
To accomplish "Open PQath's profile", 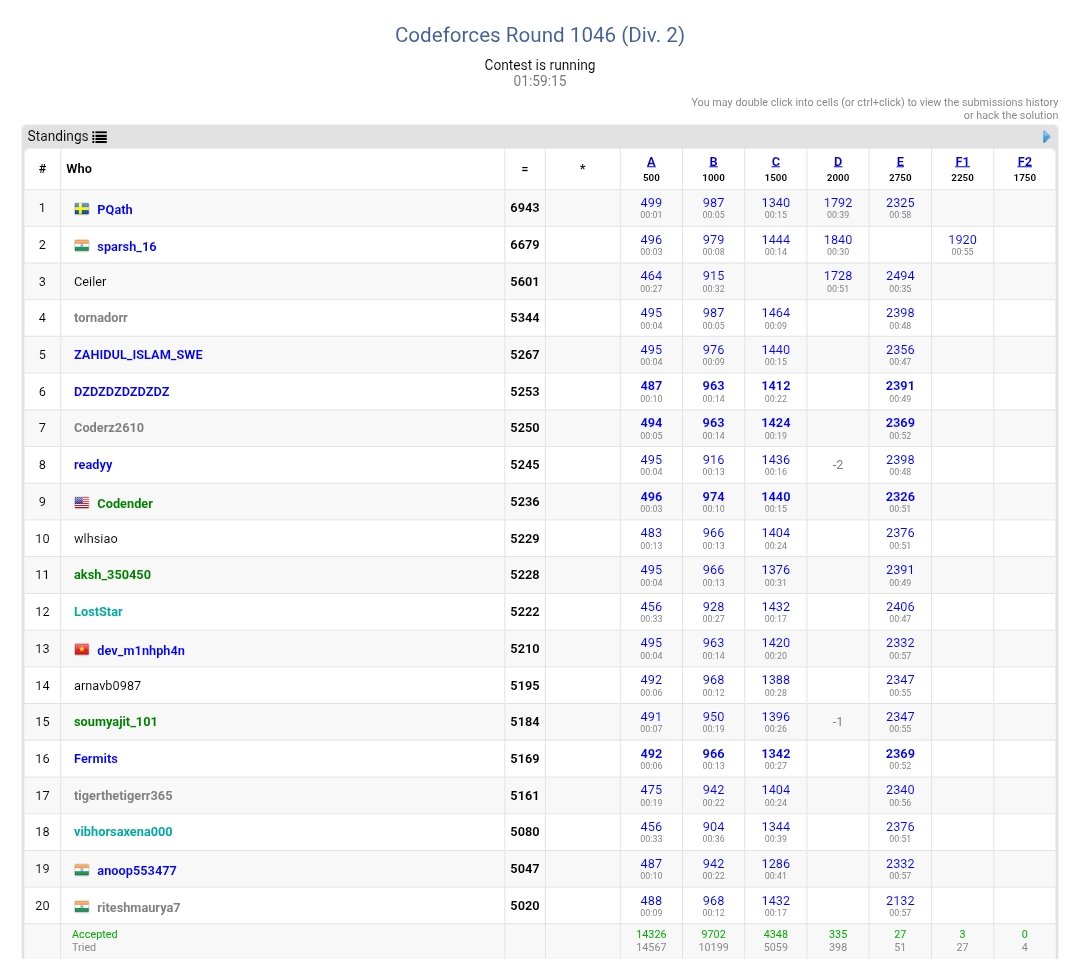I will click(114, 209).
